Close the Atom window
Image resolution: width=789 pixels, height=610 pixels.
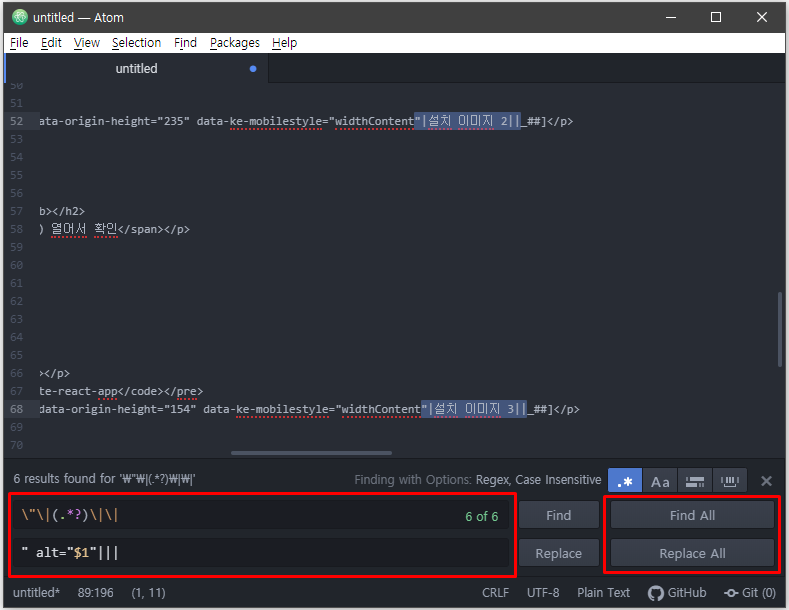pyautogui.click(x=761, y=17)
